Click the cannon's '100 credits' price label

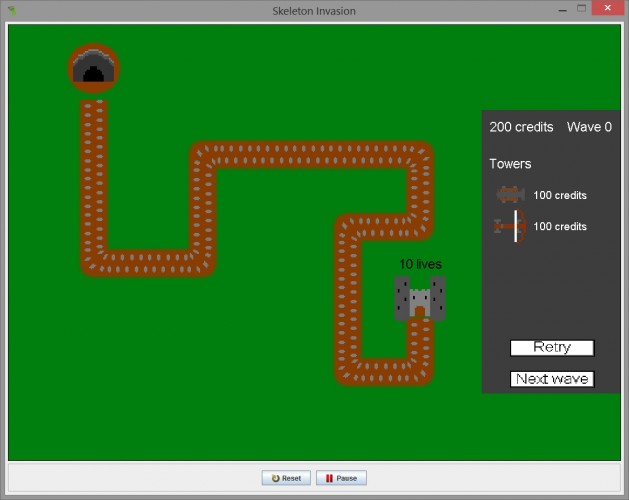[x=560, y=195]
